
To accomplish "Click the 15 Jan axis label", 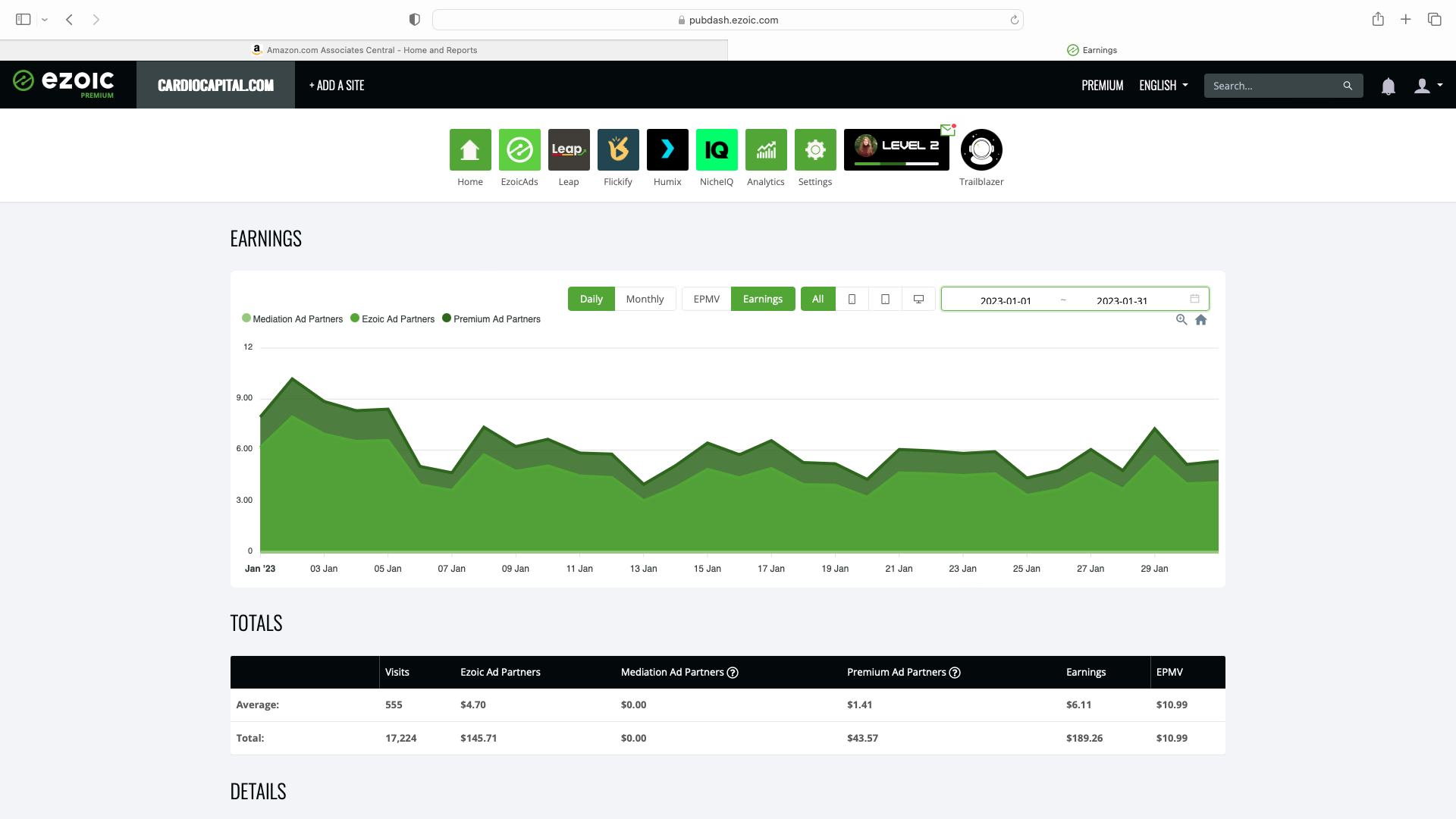I will pyautogui.click(x=707, y=569).
